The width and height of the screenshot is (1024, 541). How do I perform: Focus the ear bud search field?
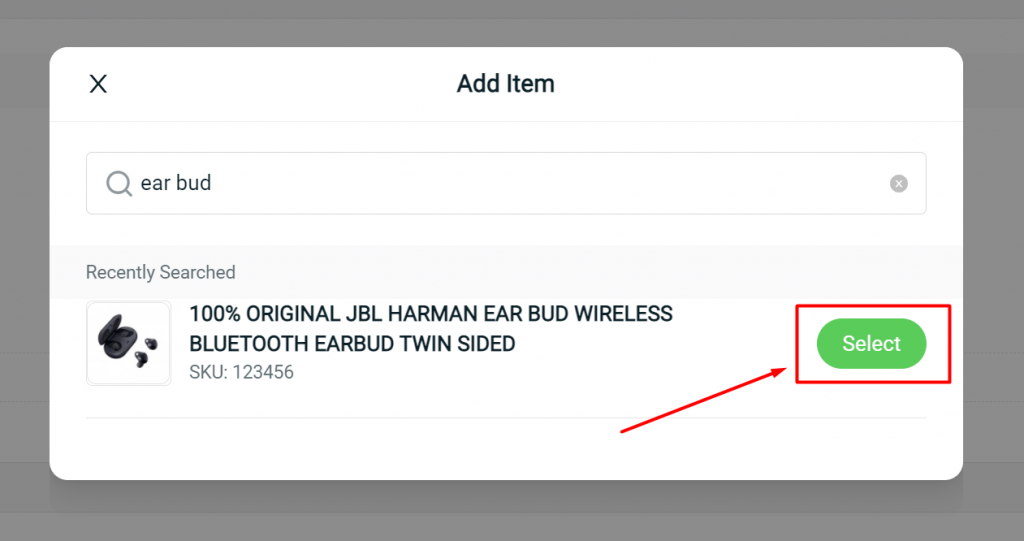(x=506, y=184)
